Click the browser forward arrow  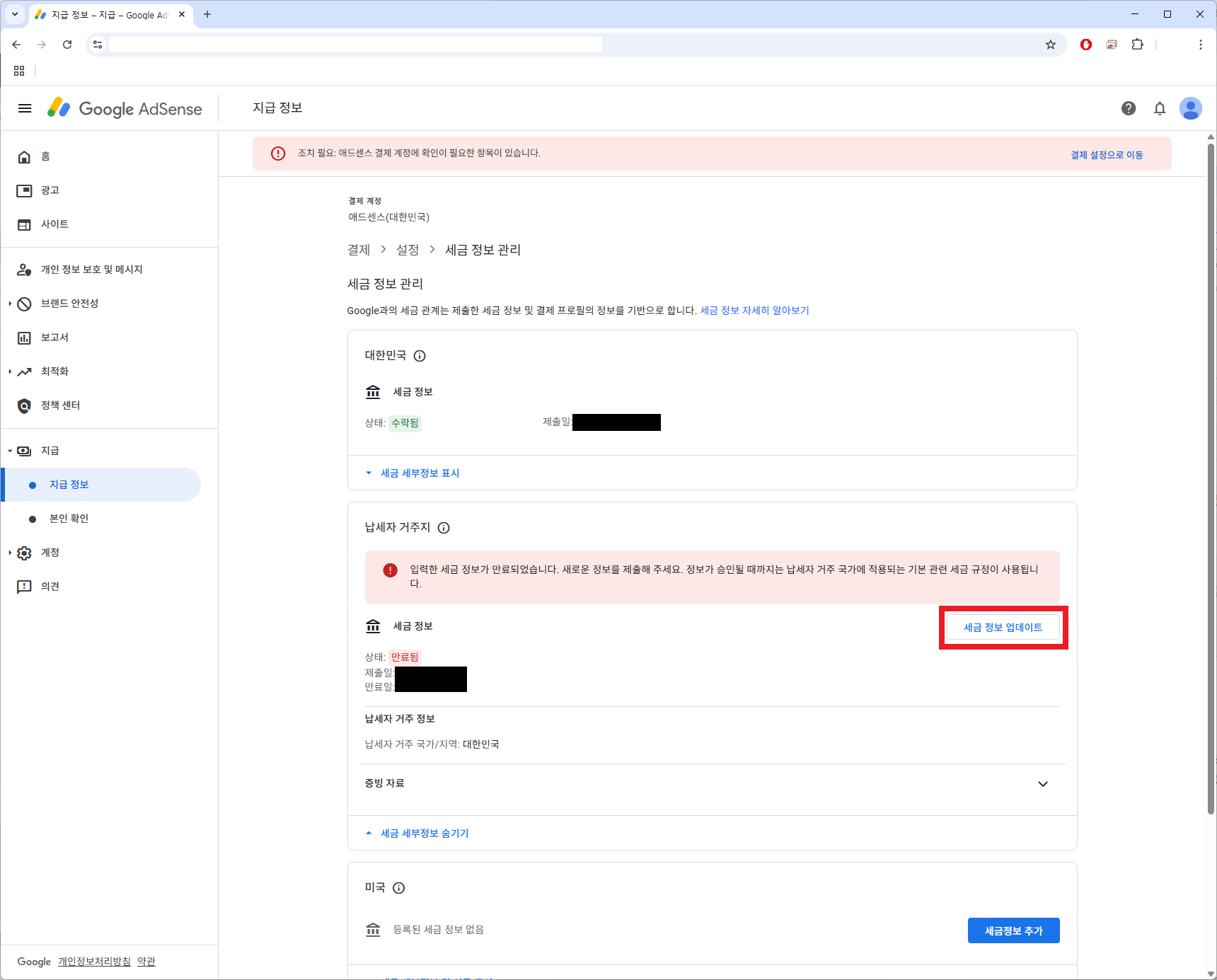pyautogui.click(x=42, y=45)
